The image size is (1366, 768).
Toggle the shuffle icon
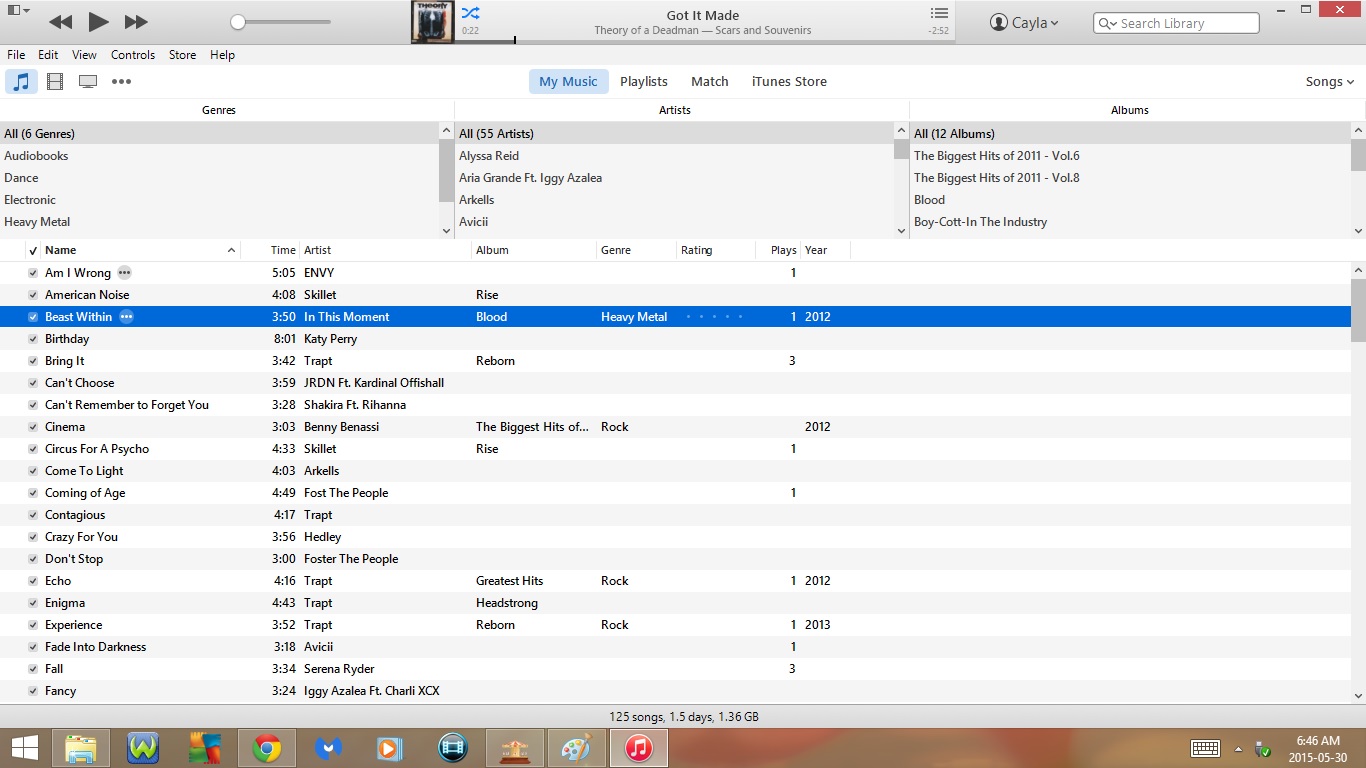(x=470, y=13)
